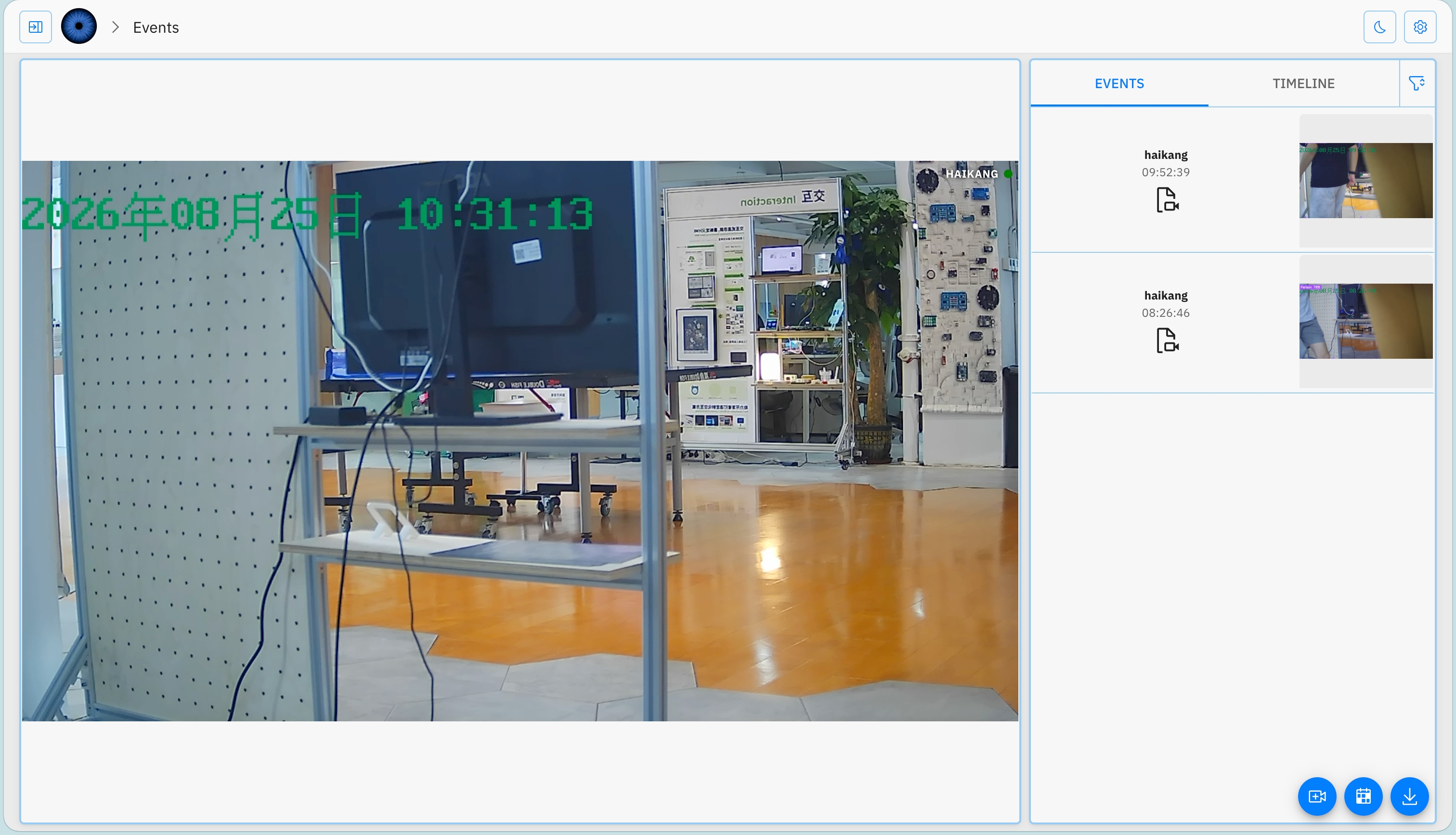Select the EVENTS tab
Viewport: 1456px width, 835px height.
point(1119,84)
